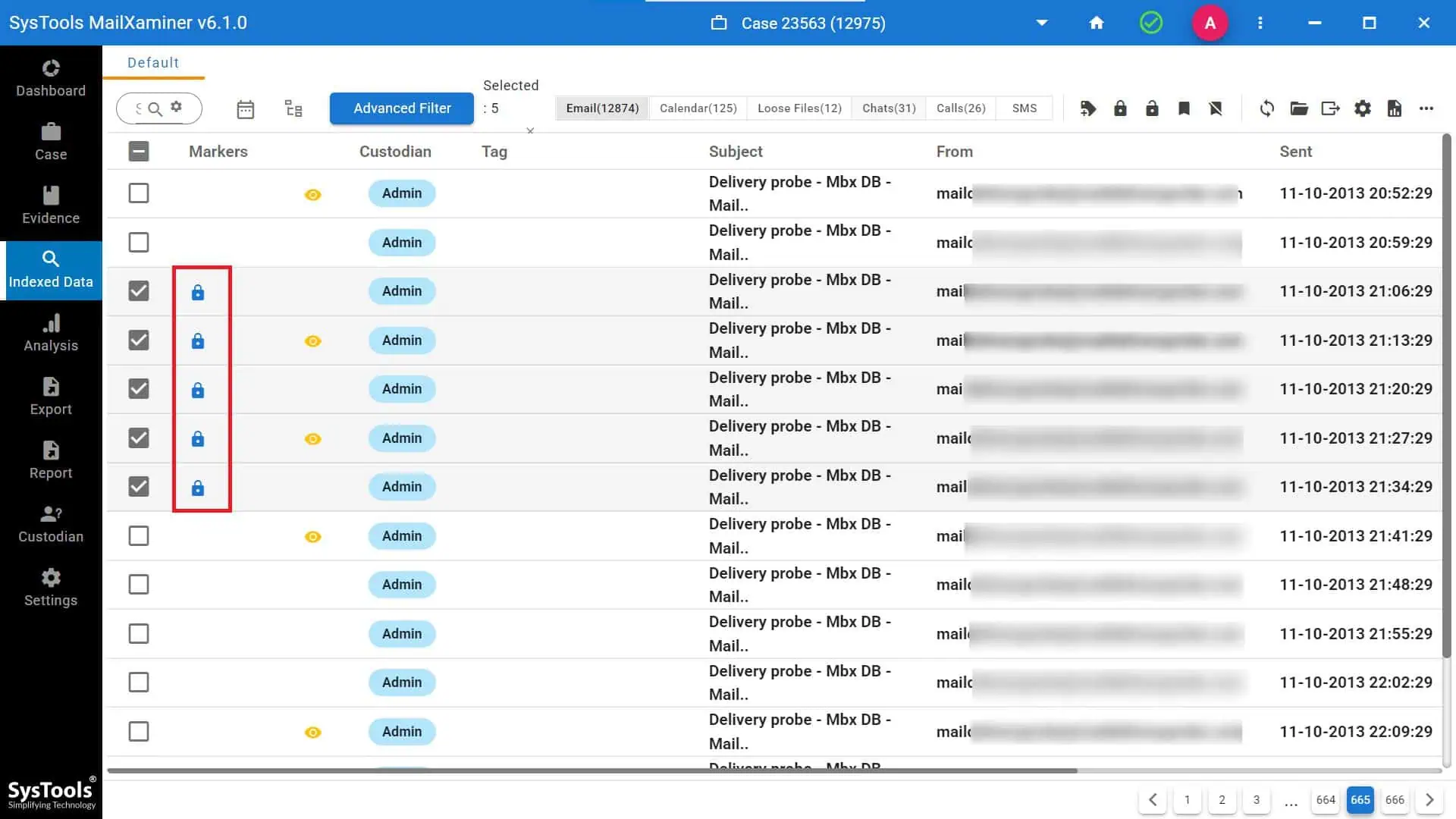This screenshot has height=819, width=1456.
Task: Open the Chats(31) tab
Action: point(889,108)
